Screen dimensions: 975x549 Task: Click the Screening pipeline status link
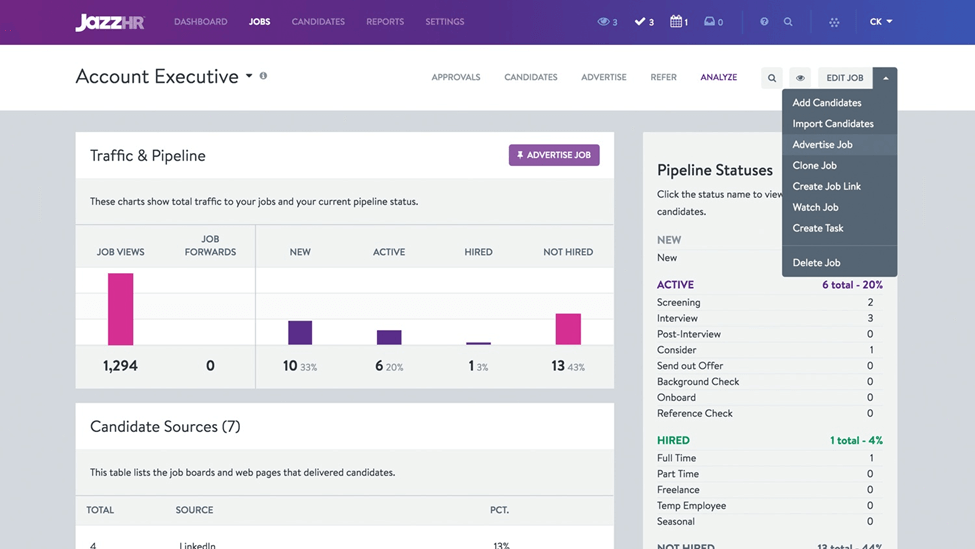pyautogui.click(x=678, y=302)
